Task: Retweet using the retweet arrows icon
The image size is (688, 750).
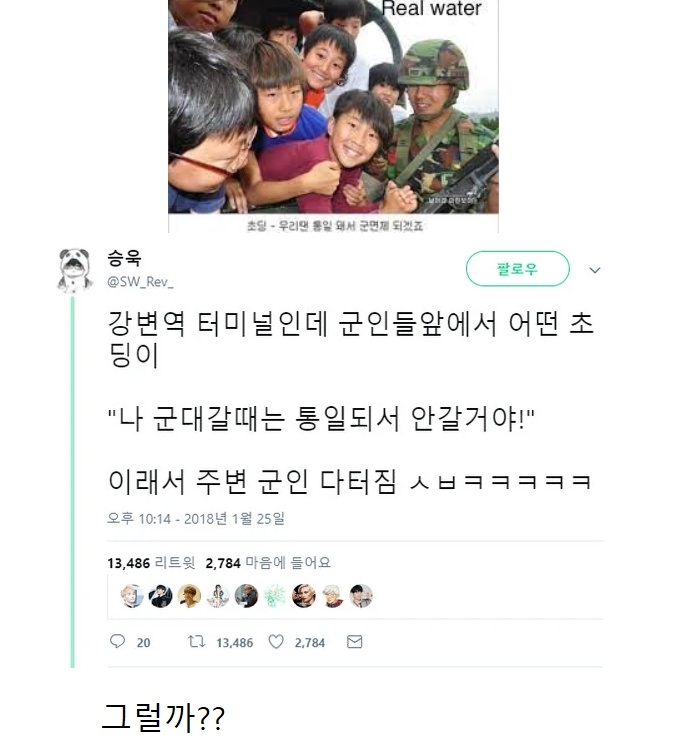Action: (196, 642)
